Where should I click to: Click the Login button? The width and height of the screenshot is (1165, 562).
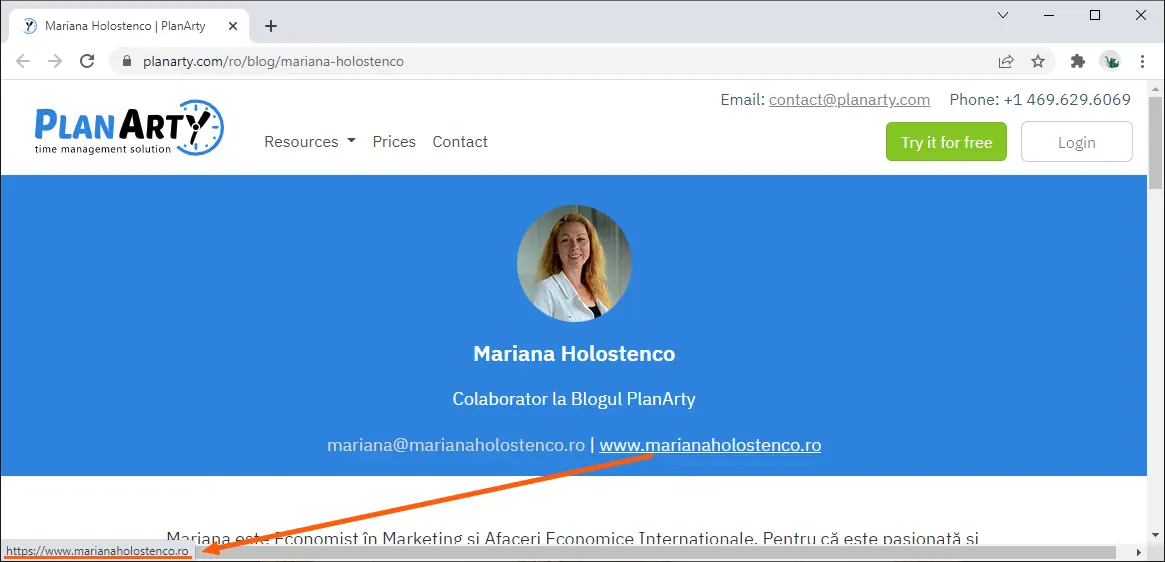[x=1077, y=142]
